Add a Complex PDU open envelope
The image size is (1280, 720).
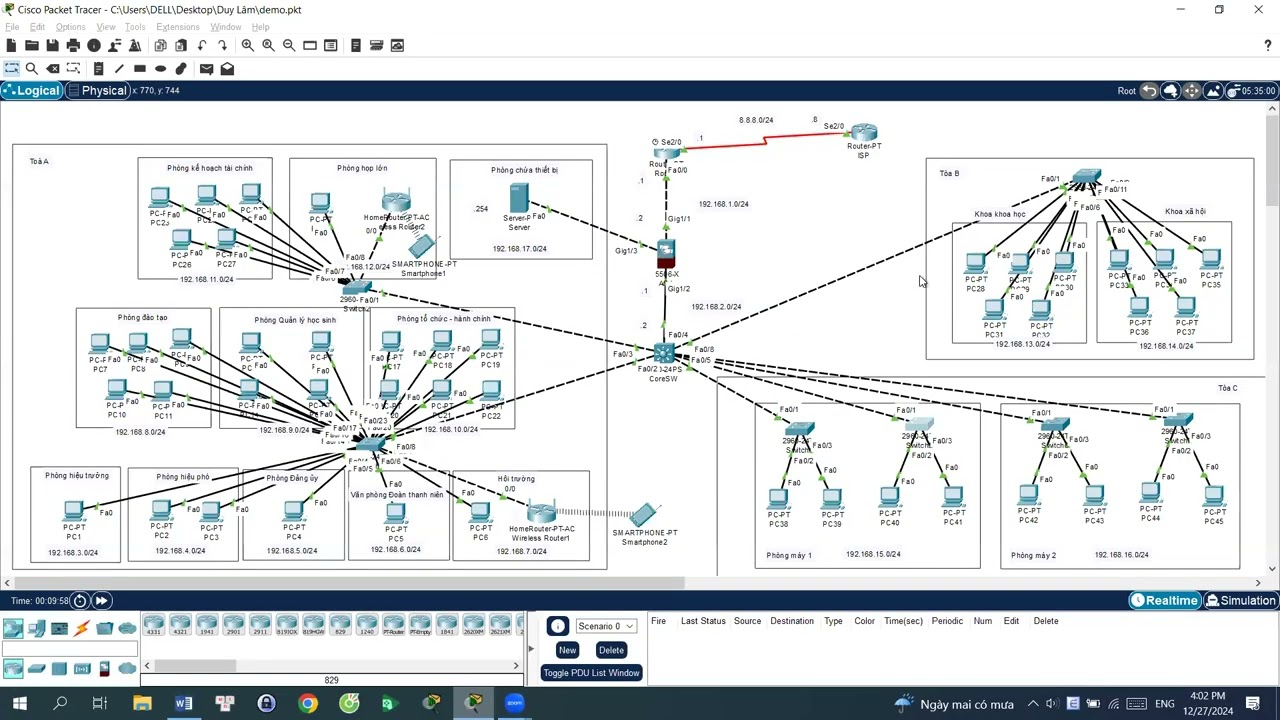coord(227,68)
